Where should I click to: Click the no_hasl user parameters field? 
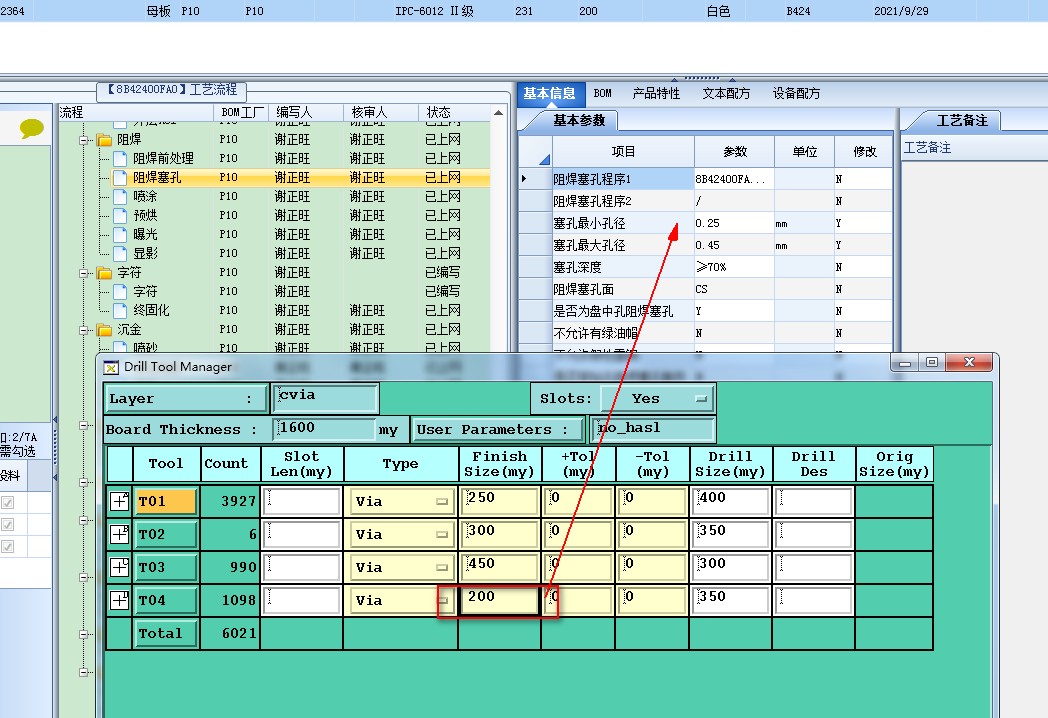pos(654,429)
